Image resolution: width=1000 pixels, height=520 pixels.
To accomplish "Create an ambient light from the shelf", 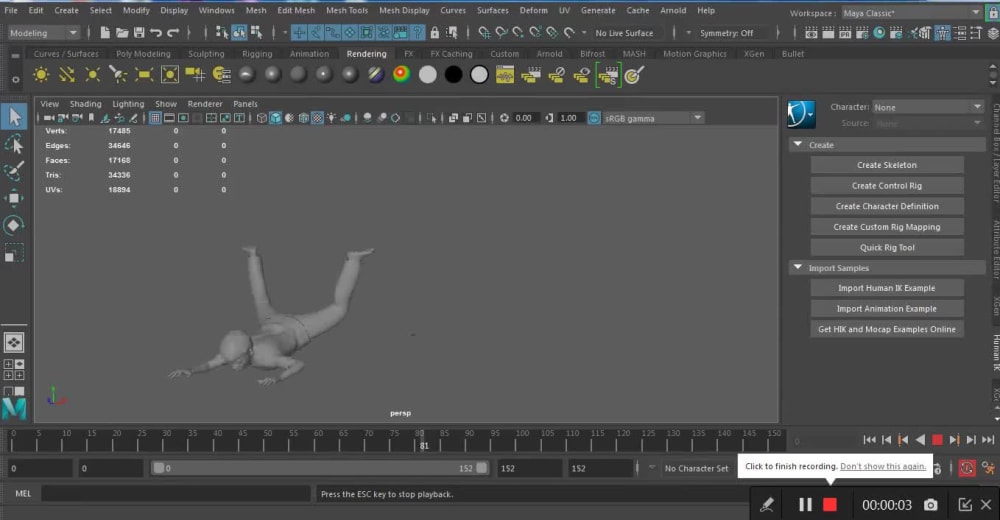I will click(x=41, y=75).
